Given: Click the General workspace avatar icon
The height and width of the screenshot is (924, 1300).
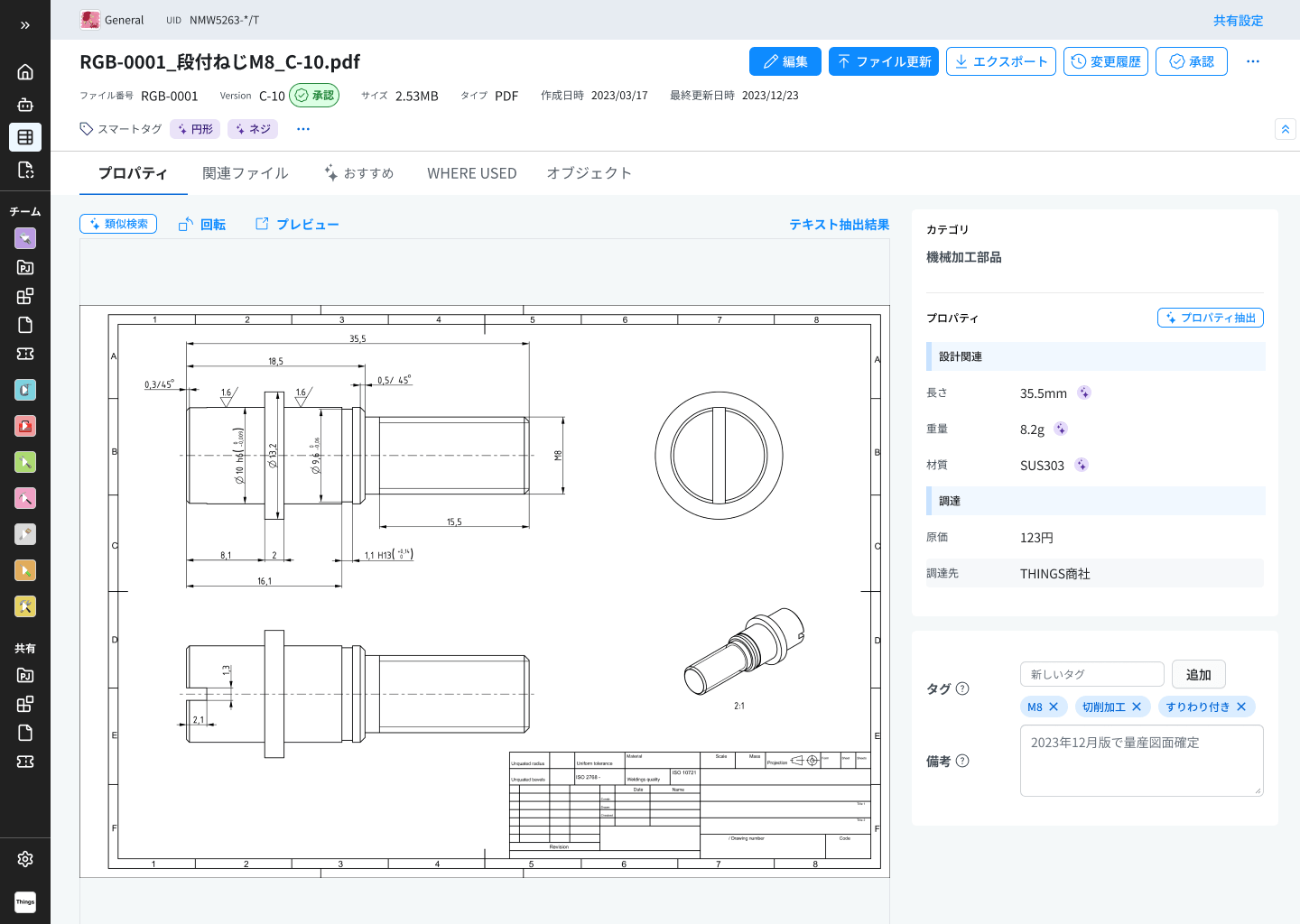Looking at the screenshot, I should point(90,20).
